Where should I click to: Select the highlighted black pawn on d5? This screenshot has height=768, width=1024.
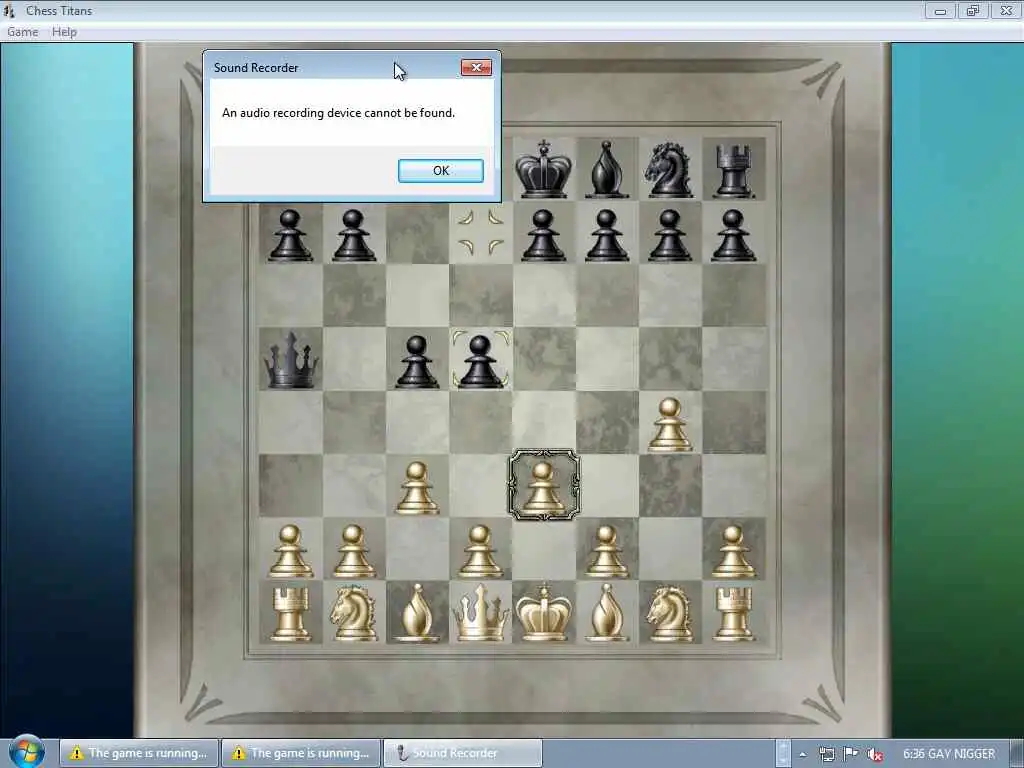pyautogui.click(x=480, y=361)
